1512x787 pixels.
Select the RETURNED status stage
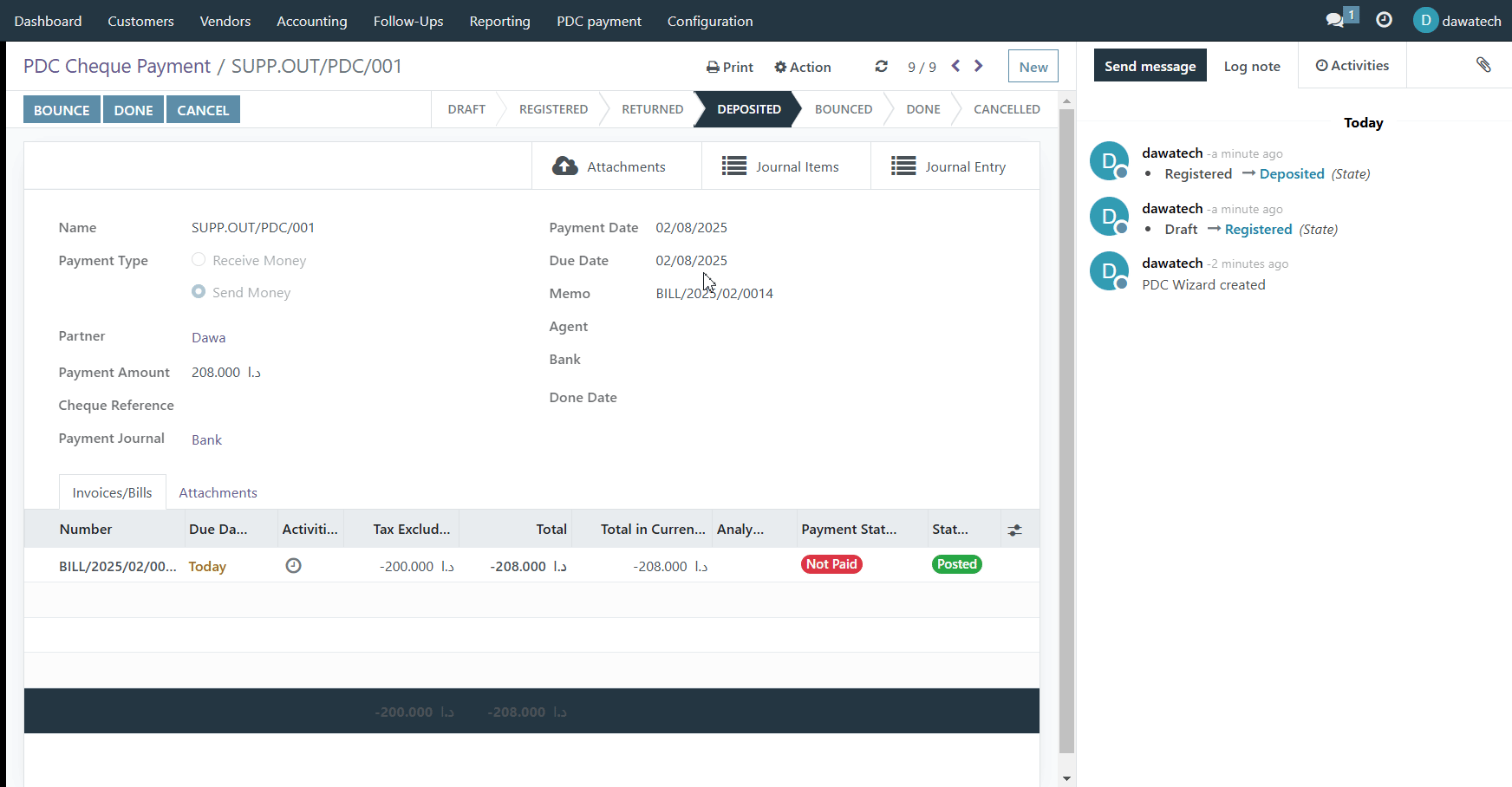652,109
